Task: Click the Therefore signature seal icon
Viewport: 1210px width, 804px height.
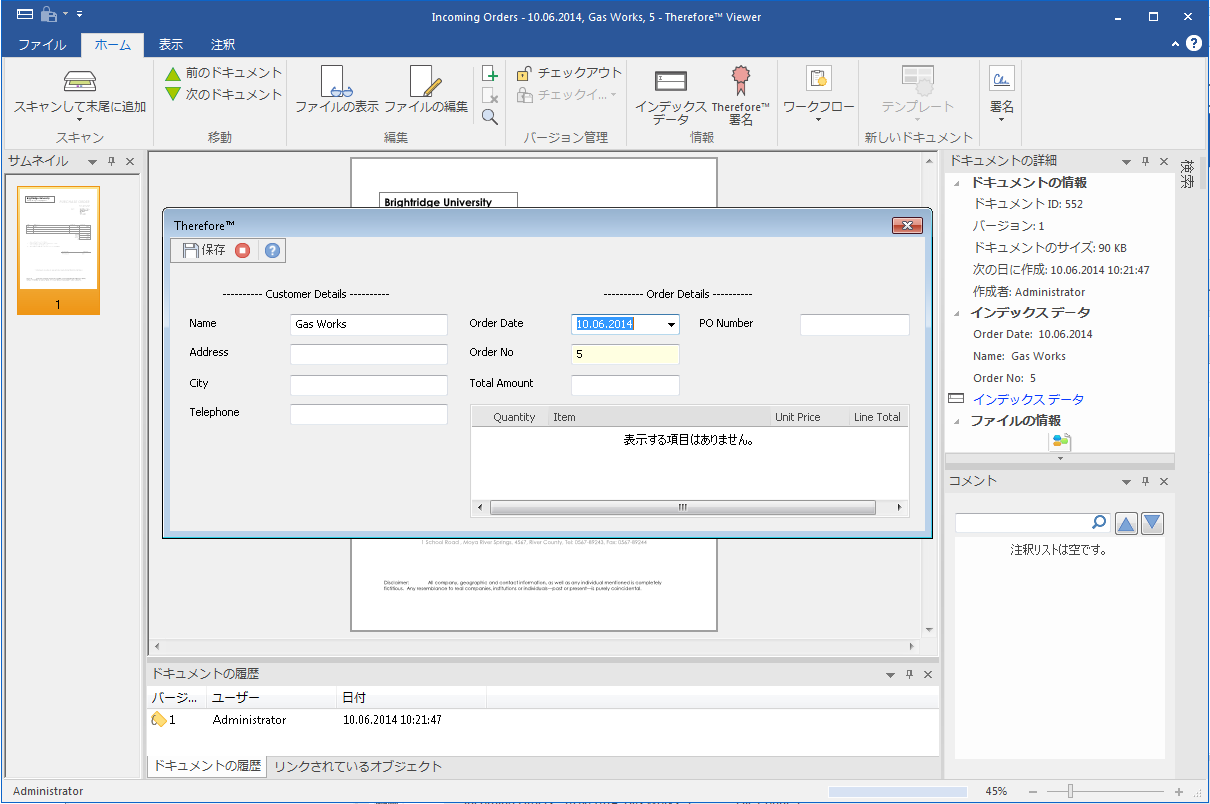Action: point(740,82)
